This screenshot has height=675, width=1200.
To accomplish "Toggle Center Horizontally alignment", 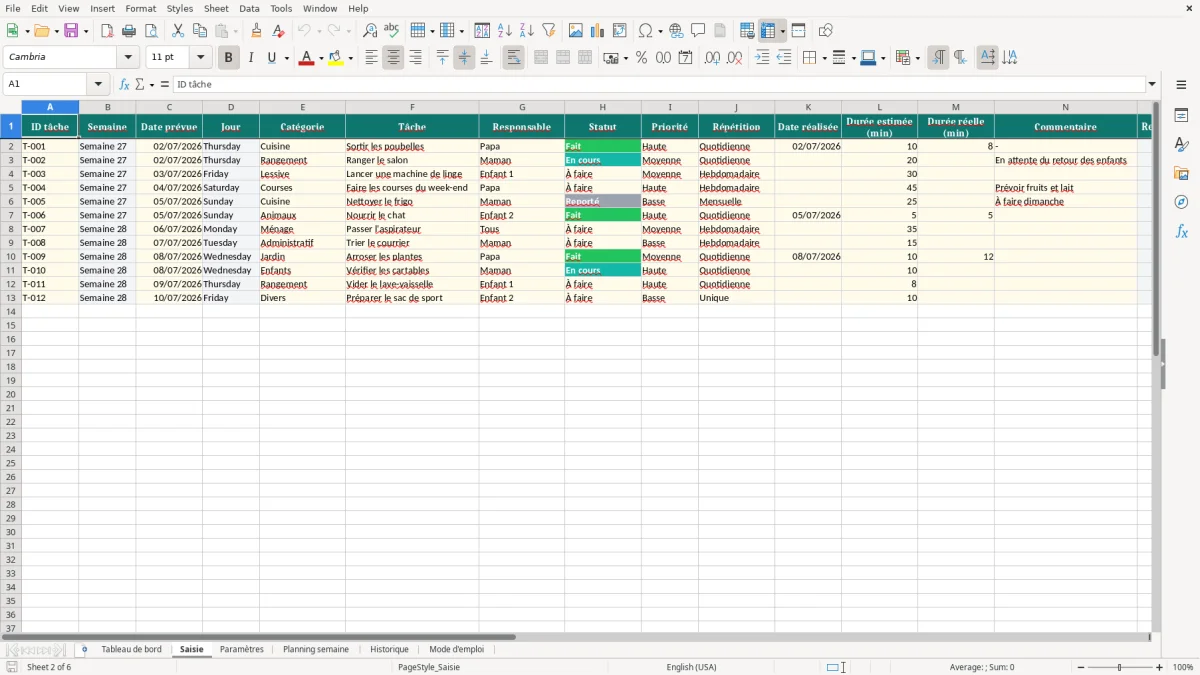I will point(393,58).
